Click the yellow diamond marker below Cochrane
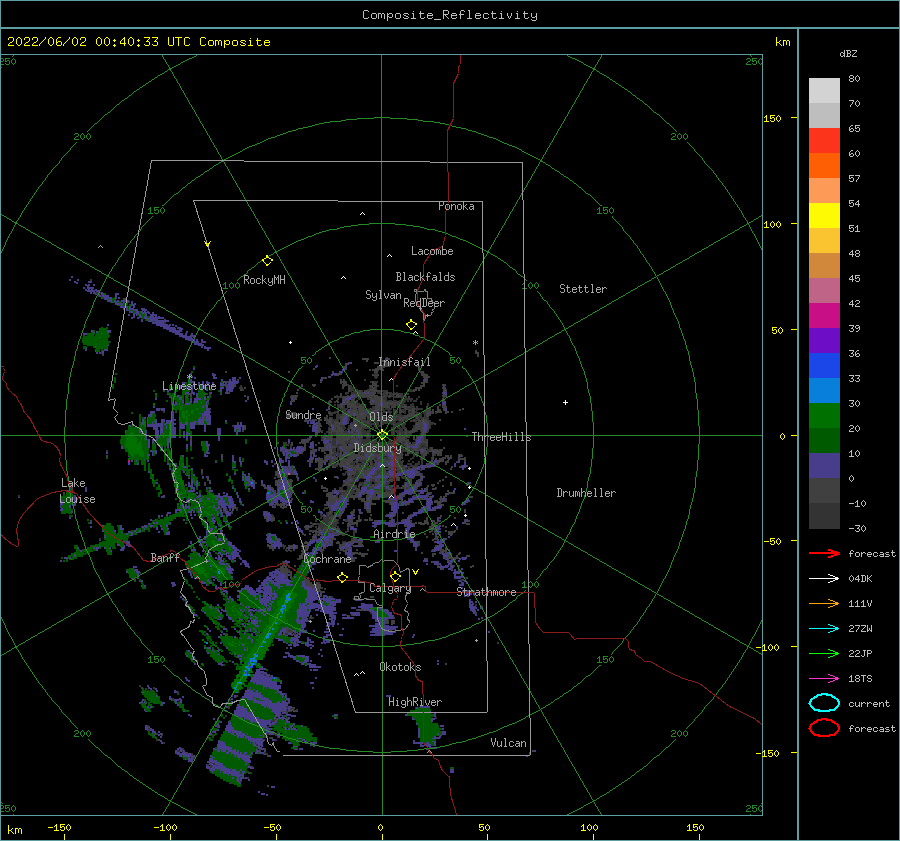This screenshot has height=841, width=900. (343, 577)
